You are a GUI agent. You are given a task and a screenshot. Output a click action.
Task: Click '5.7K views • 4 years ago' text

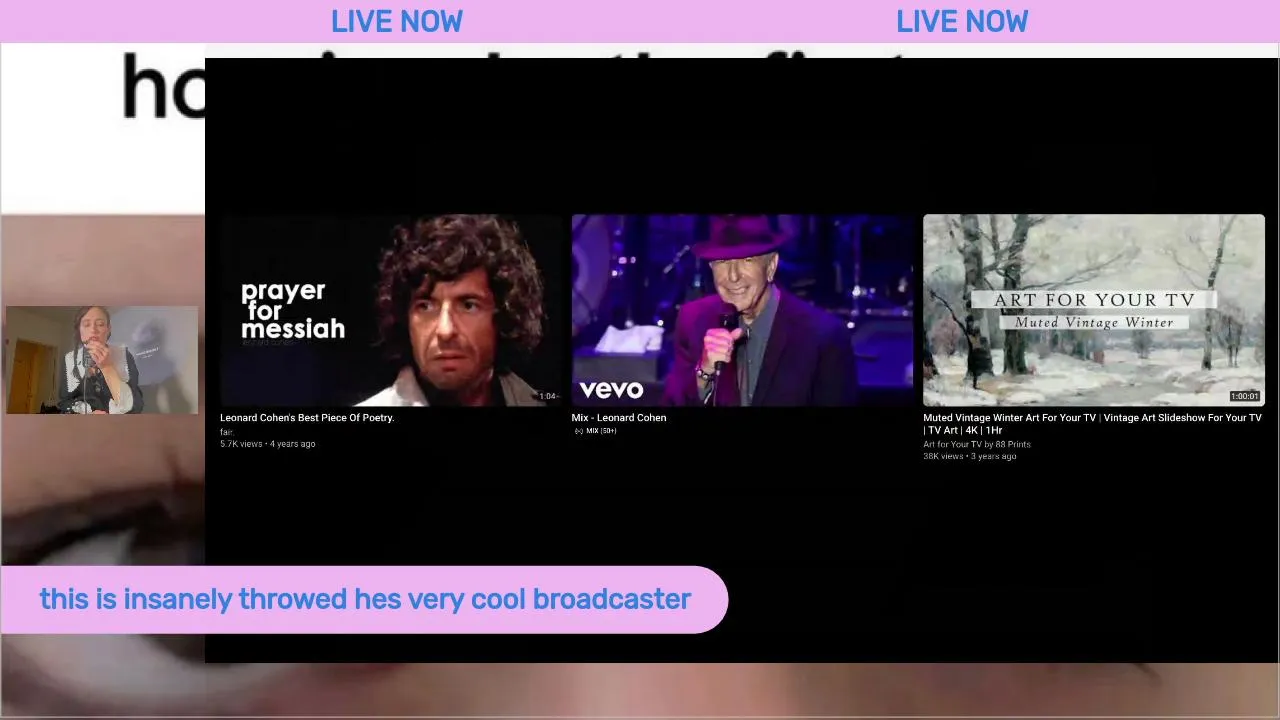[x=268, y=444]
